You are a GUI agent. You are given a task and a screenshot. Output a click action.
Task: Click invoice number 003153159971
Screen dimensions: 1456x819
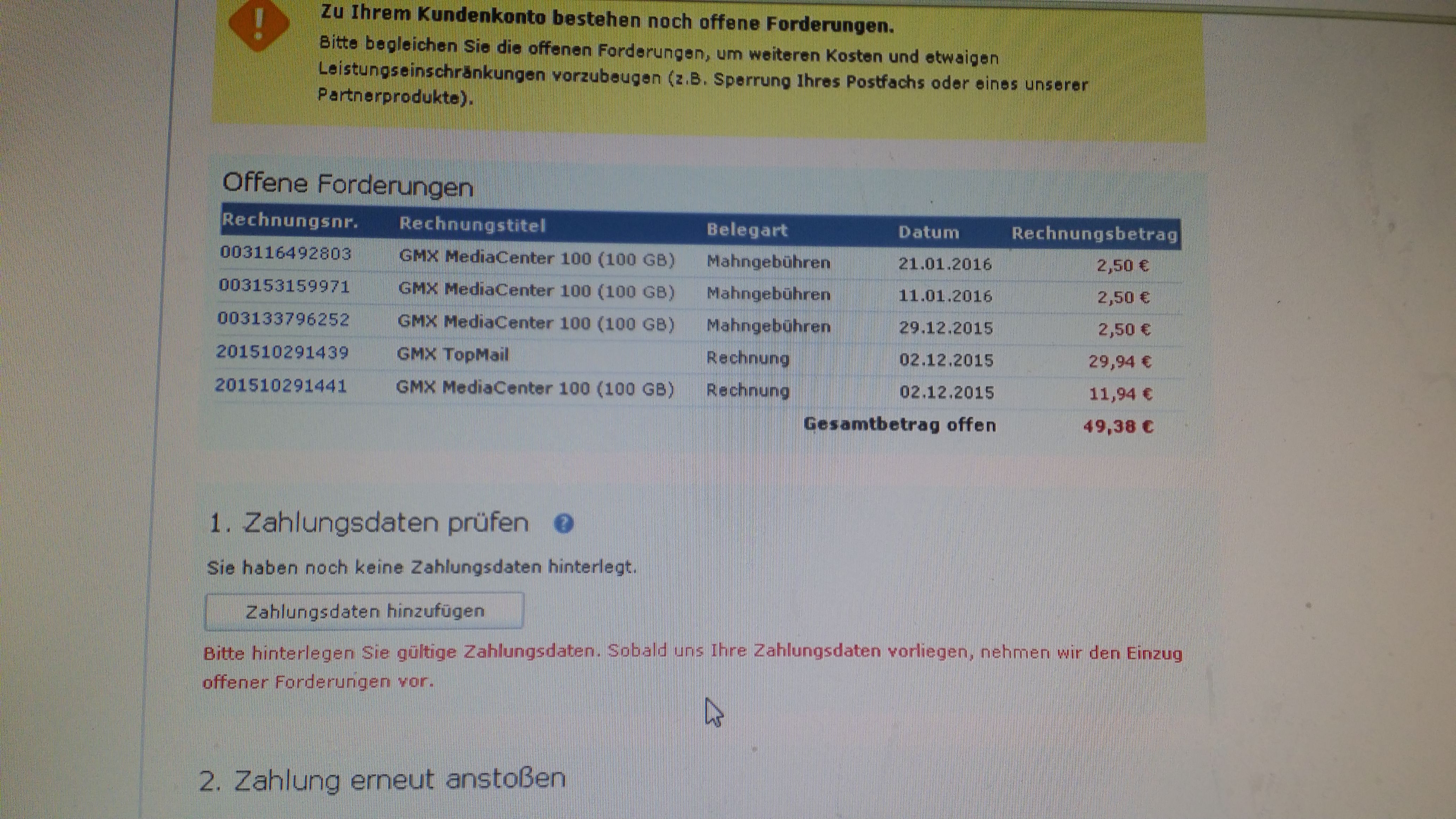284,286
